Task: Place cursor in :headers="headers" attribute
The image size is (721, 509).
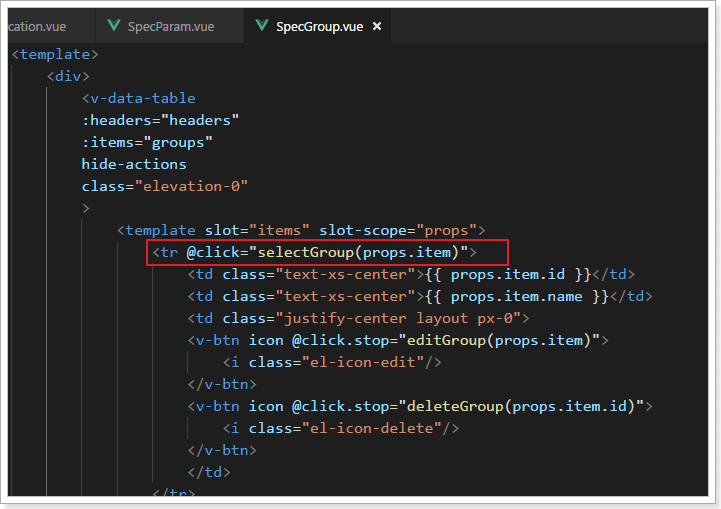Action: click(x=160, y=120)
